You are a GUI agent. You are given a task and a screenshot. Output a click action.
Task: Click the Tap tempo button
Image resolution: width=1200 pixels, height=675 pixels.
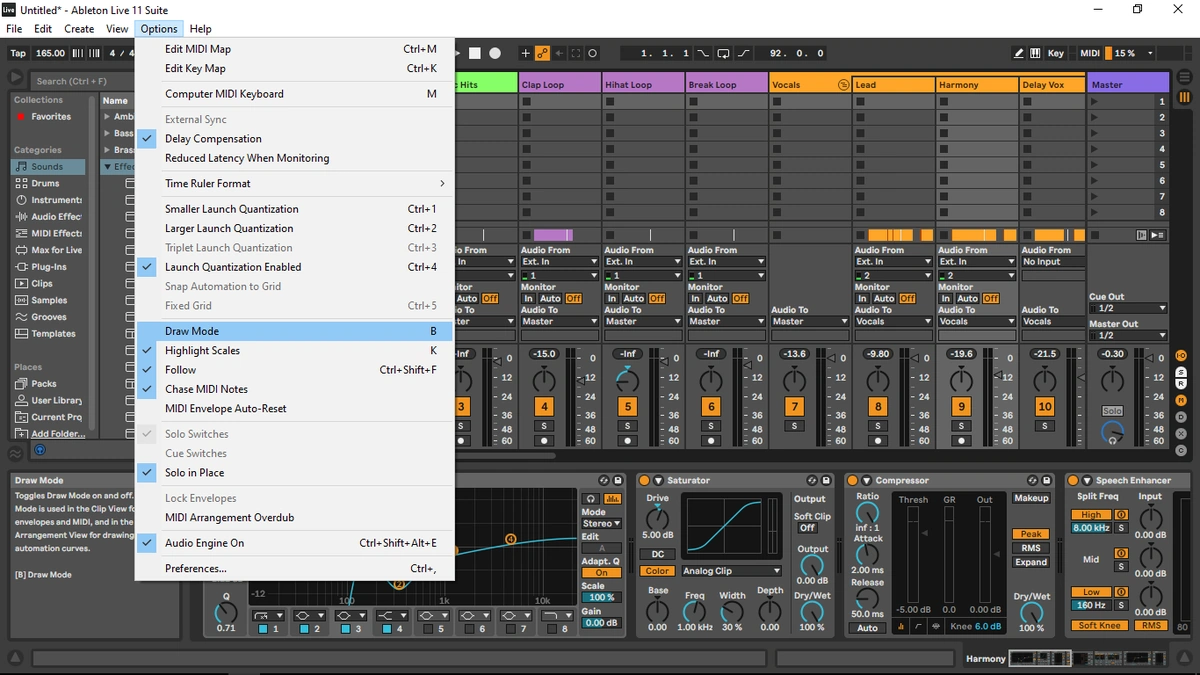point(18,53)
